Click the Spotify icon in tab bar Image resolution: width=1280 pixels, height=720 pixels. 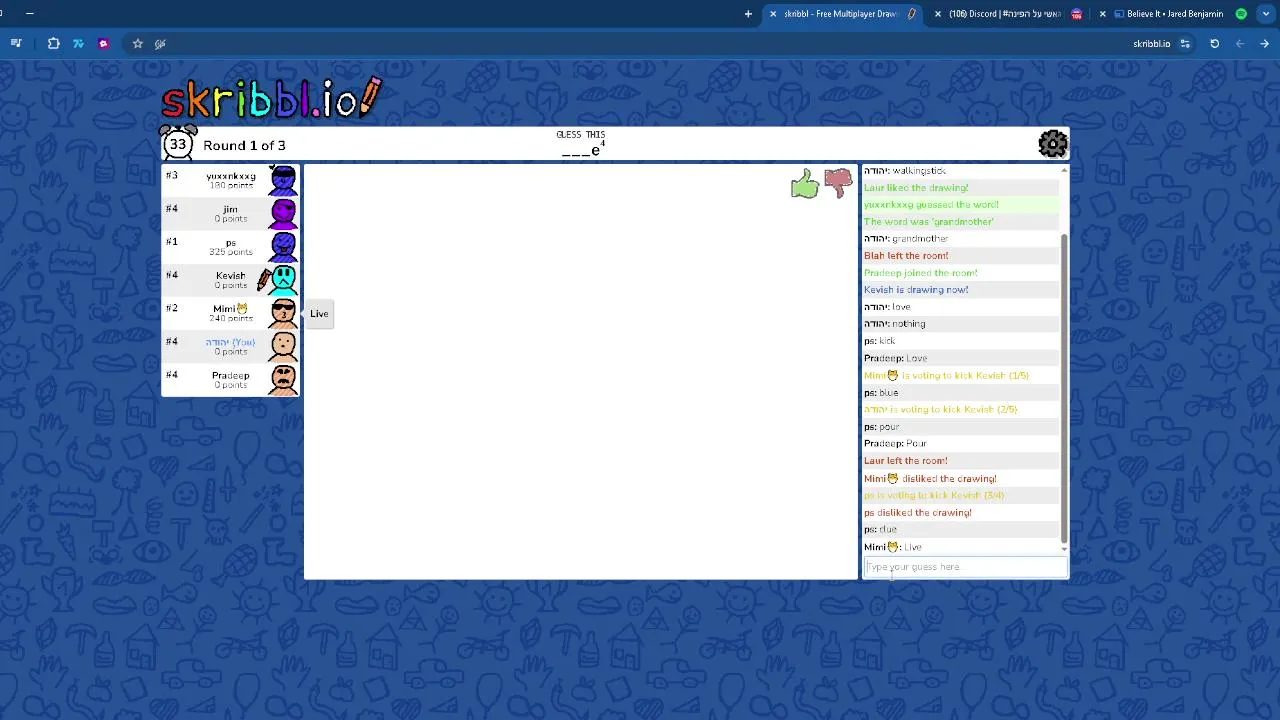1241,14
